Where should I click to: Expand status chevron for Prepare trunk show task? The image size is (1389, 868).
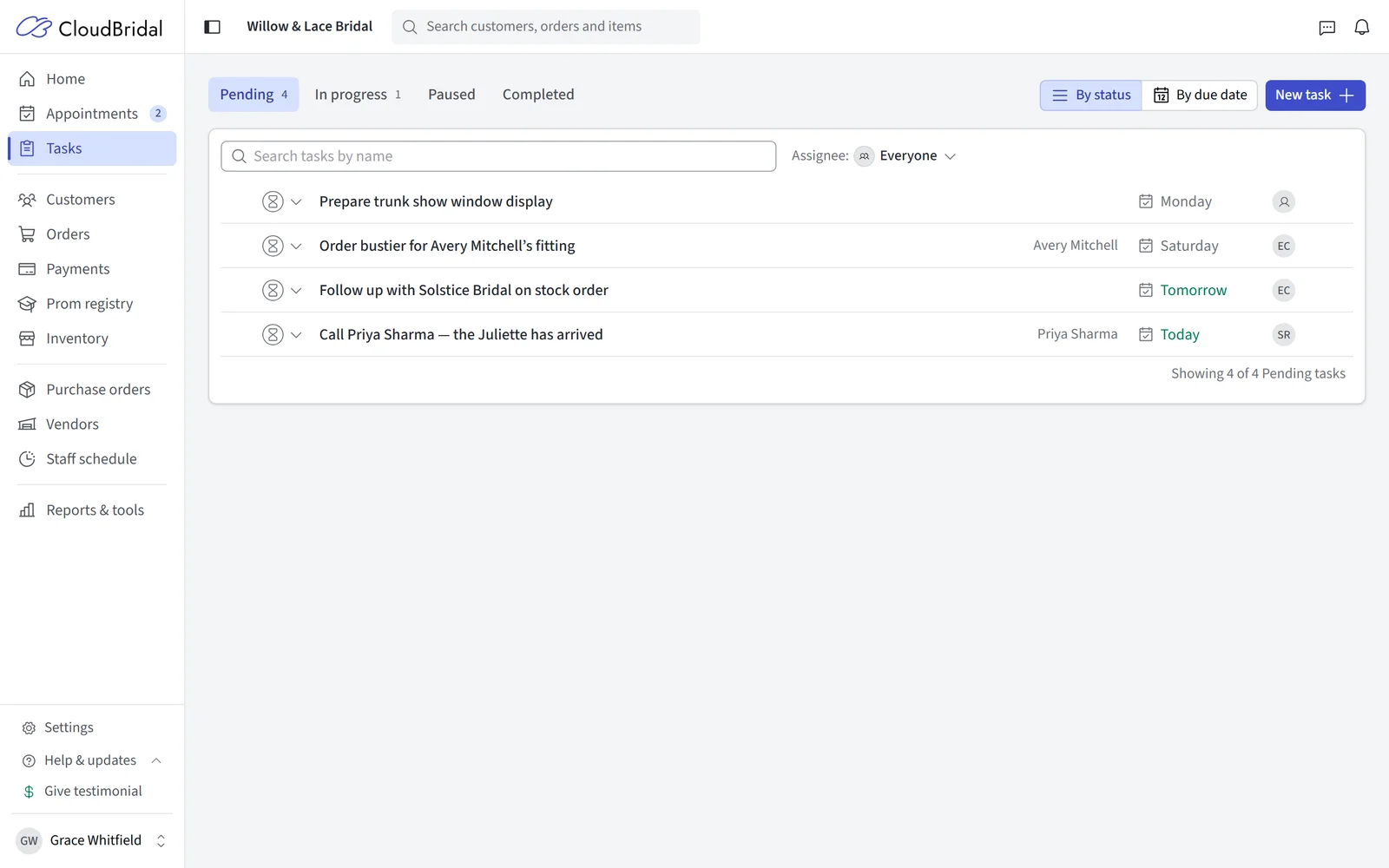pyautogui.click(x=296, y=201)
